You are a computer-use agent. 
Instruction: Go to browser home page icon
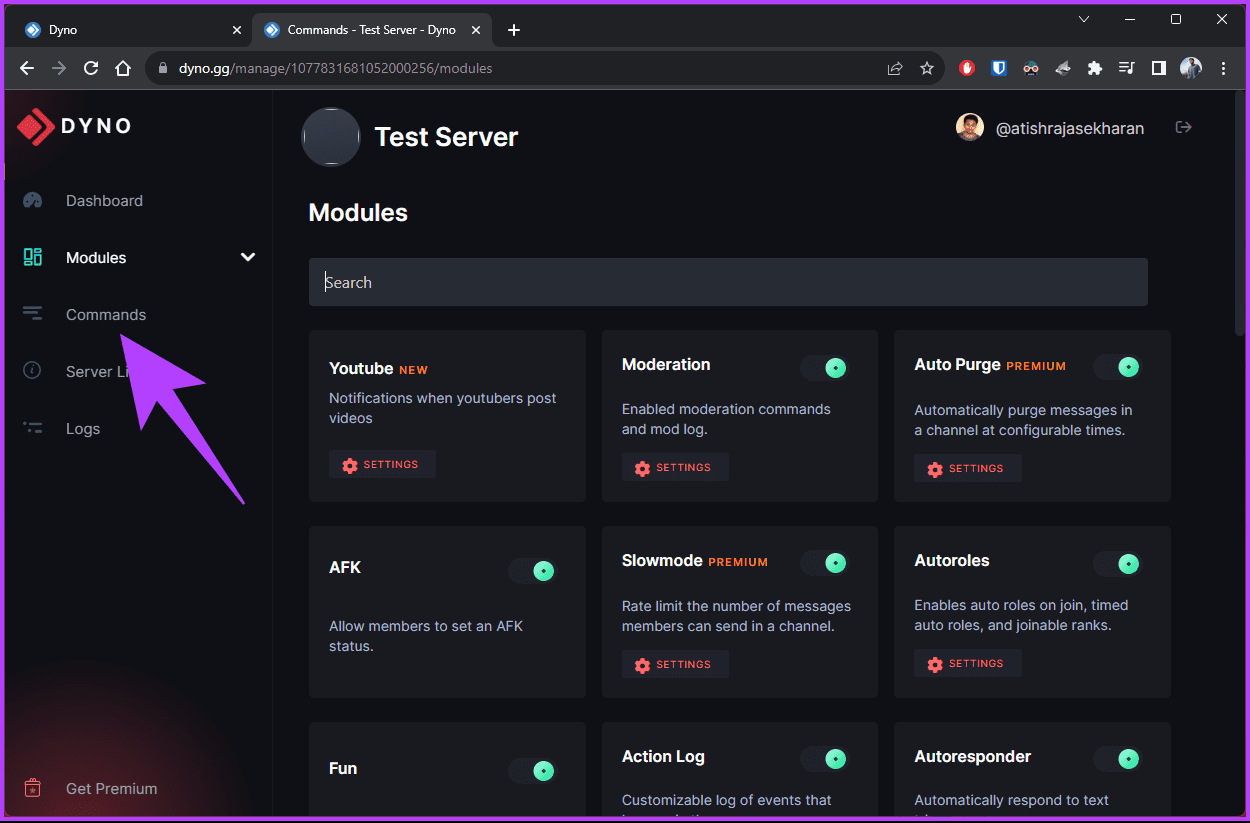click(123, 68)
